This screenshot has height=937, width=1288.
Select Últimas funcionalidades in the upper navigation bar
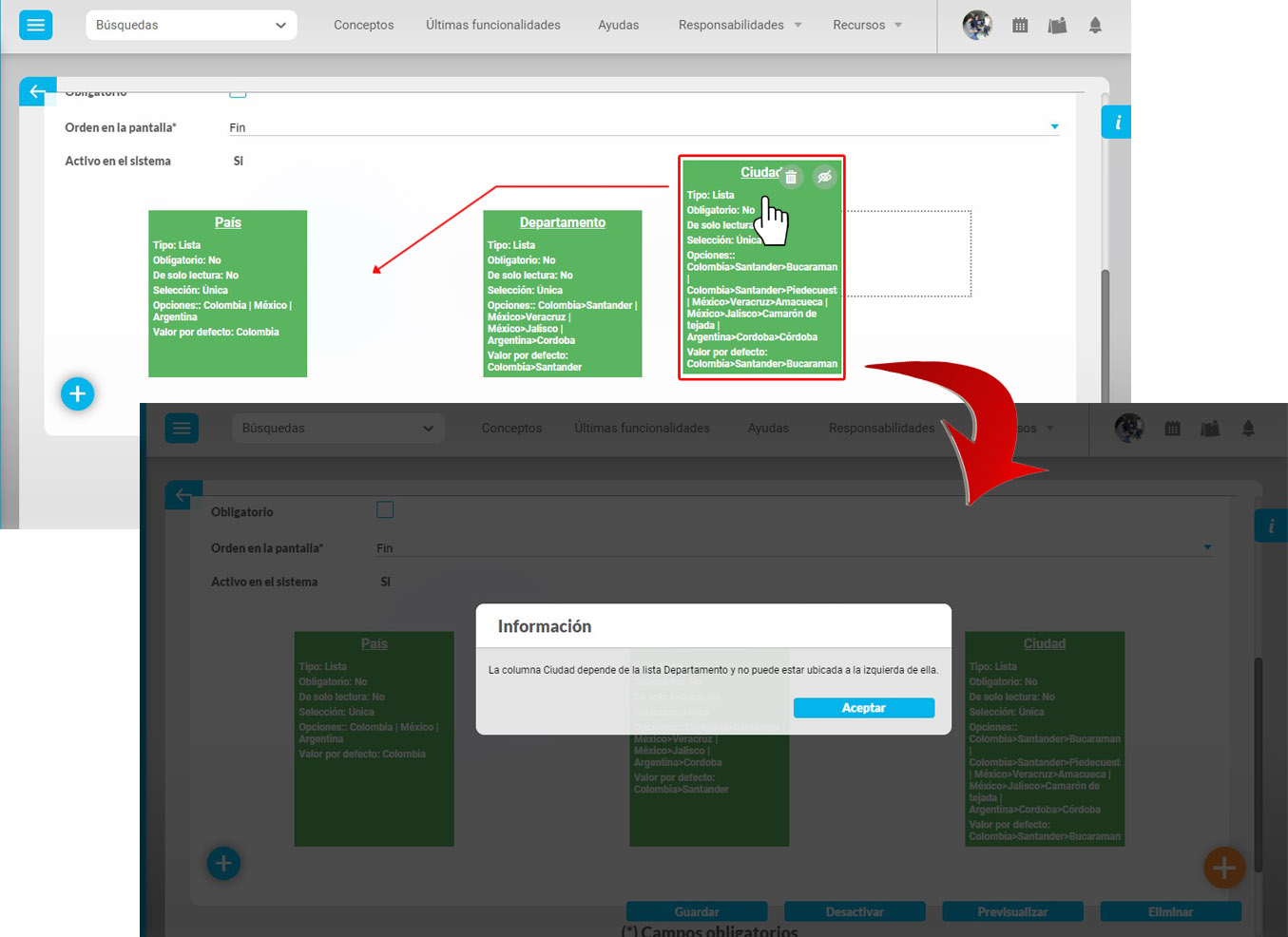point(492,25)
